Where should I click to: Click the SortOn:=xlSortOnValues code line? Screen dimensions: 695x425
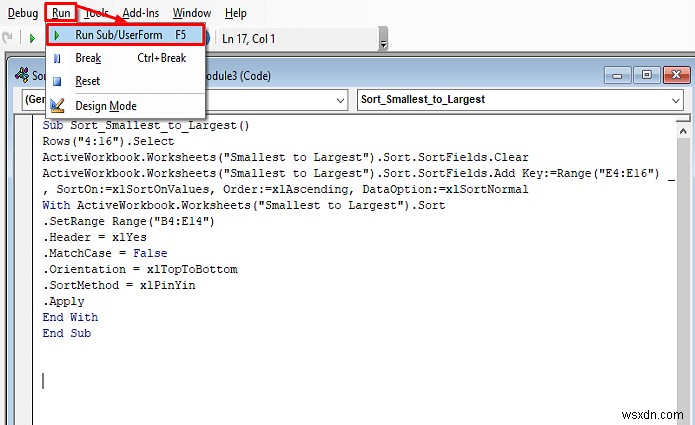[x=285, y=189]
